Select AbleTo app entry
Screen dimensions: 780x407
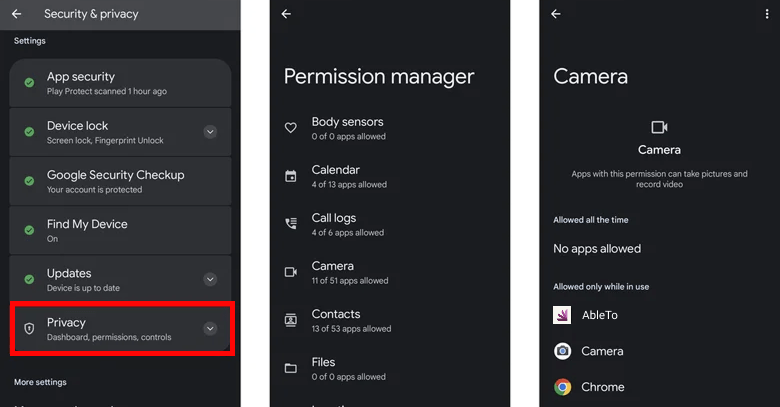click(660, 315)
